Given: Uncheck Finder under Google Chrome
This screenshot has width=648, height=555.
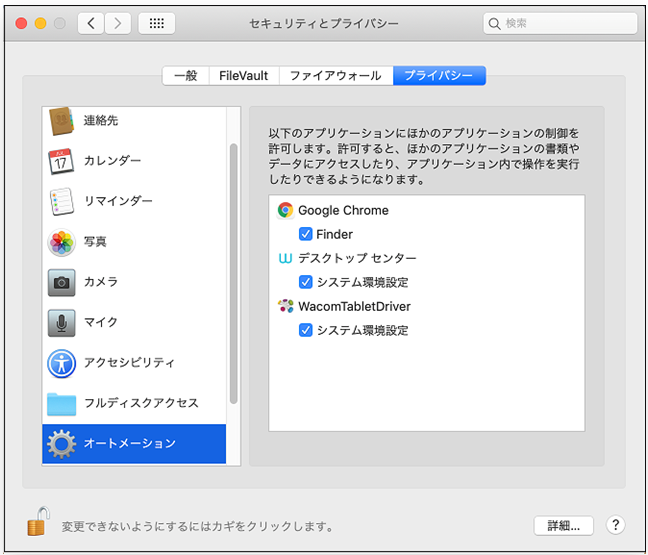Looking at the screenshot, I should click(305, 234).
